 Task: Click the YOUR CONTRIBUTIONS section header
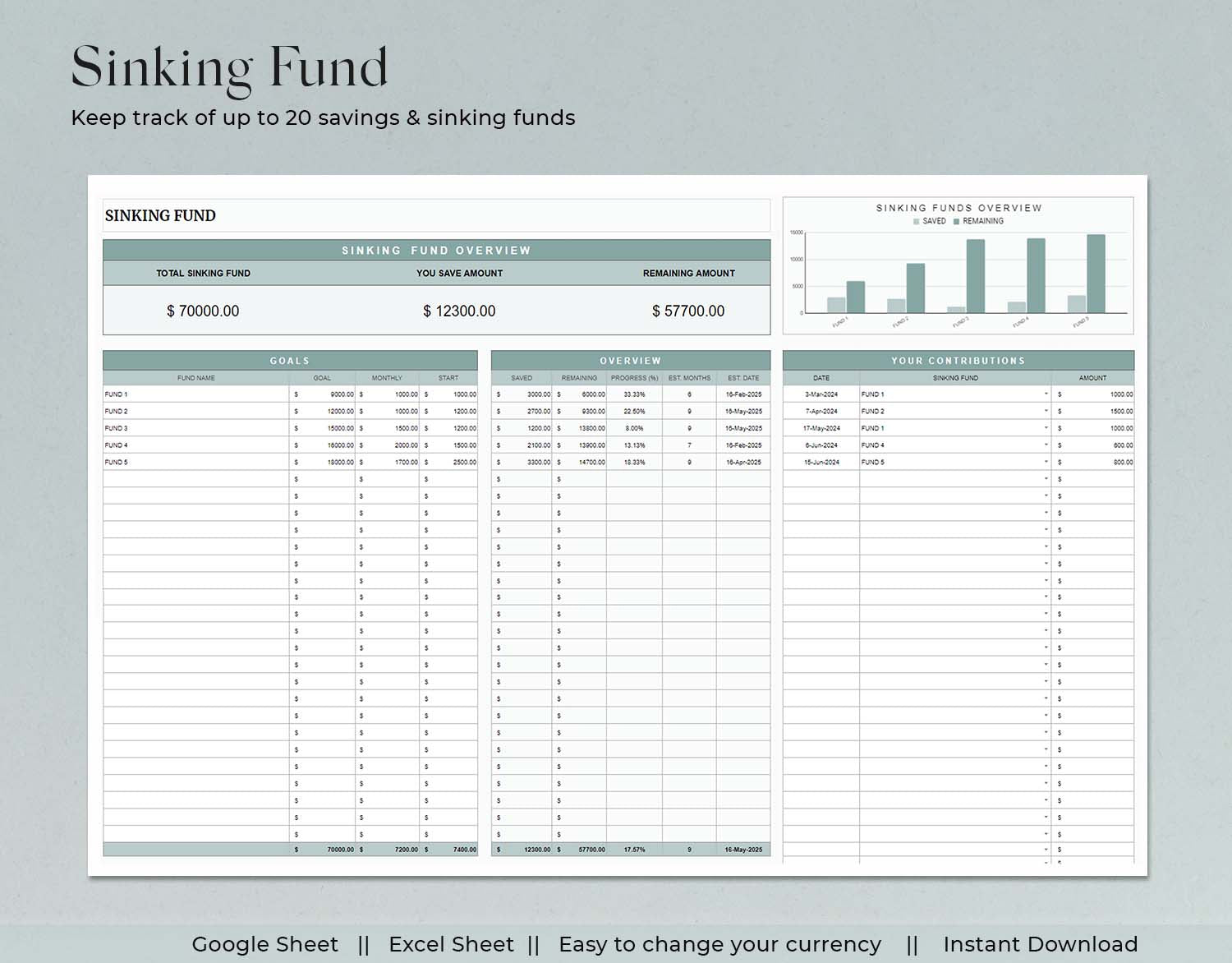pos(958,361)
